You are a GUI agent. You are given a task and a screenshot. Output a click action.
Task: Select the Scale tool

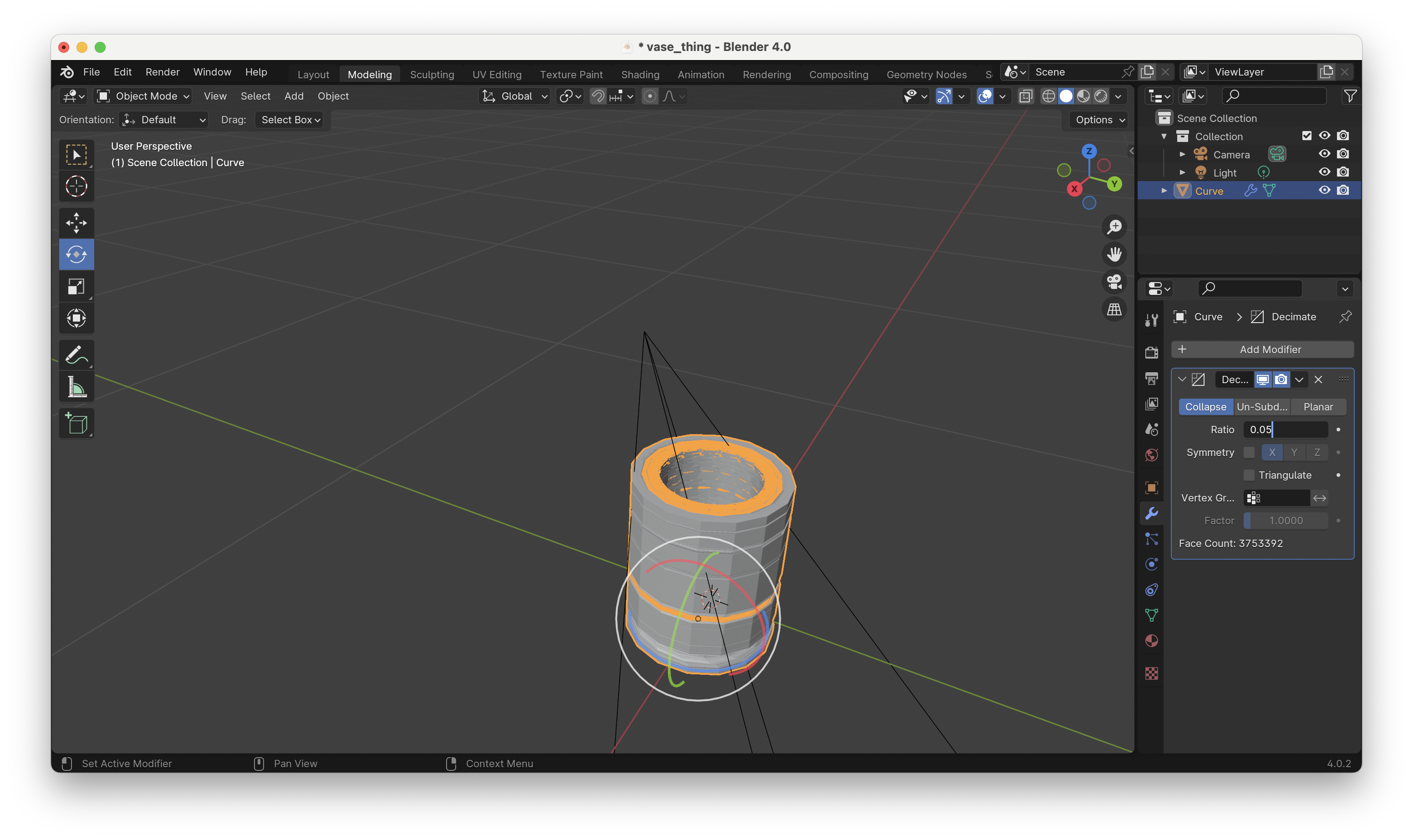click(x=76, y=286)
